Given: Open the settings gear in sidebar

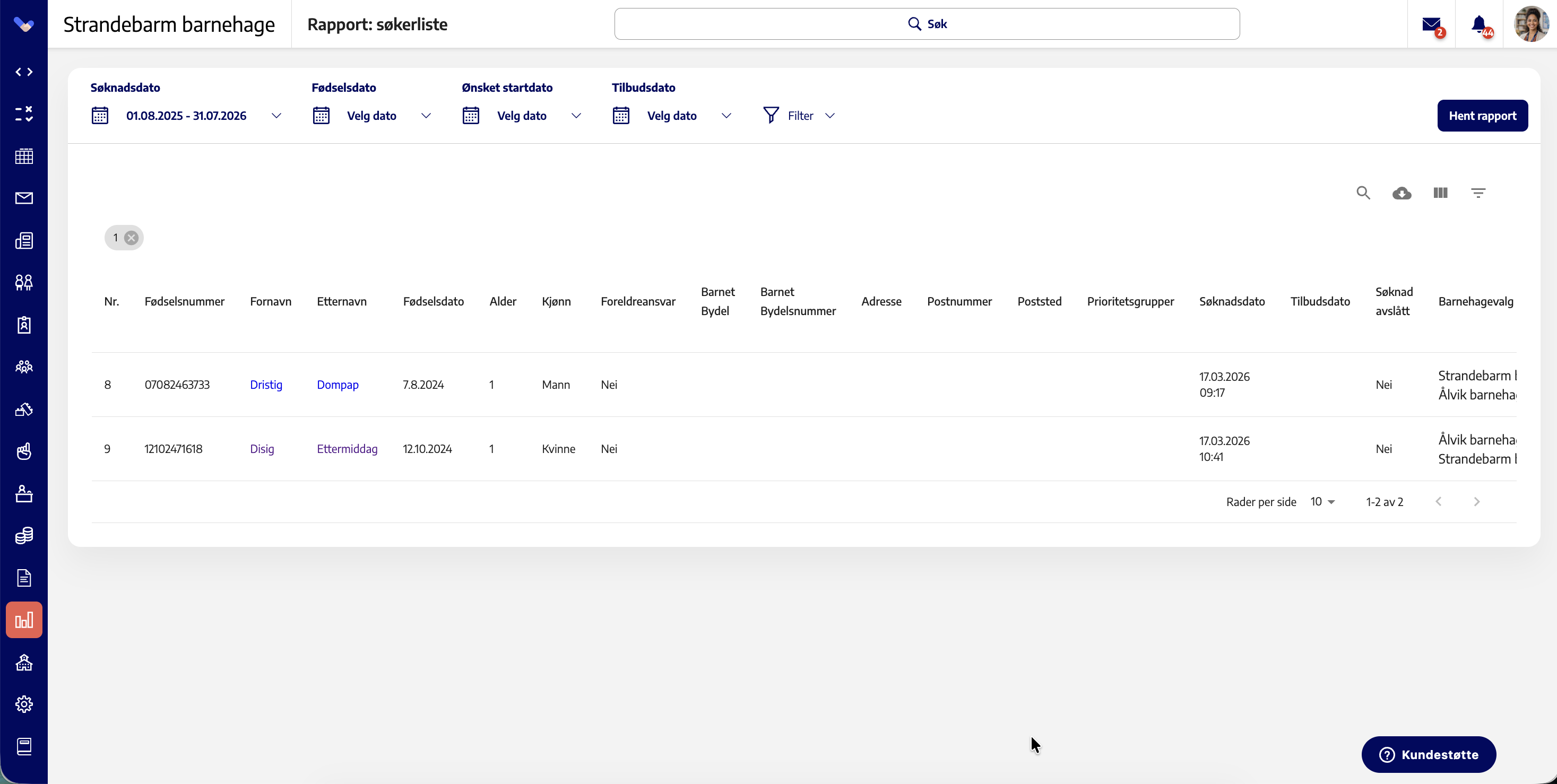Looking at the screenshot, I should click(x=24, y=704).
